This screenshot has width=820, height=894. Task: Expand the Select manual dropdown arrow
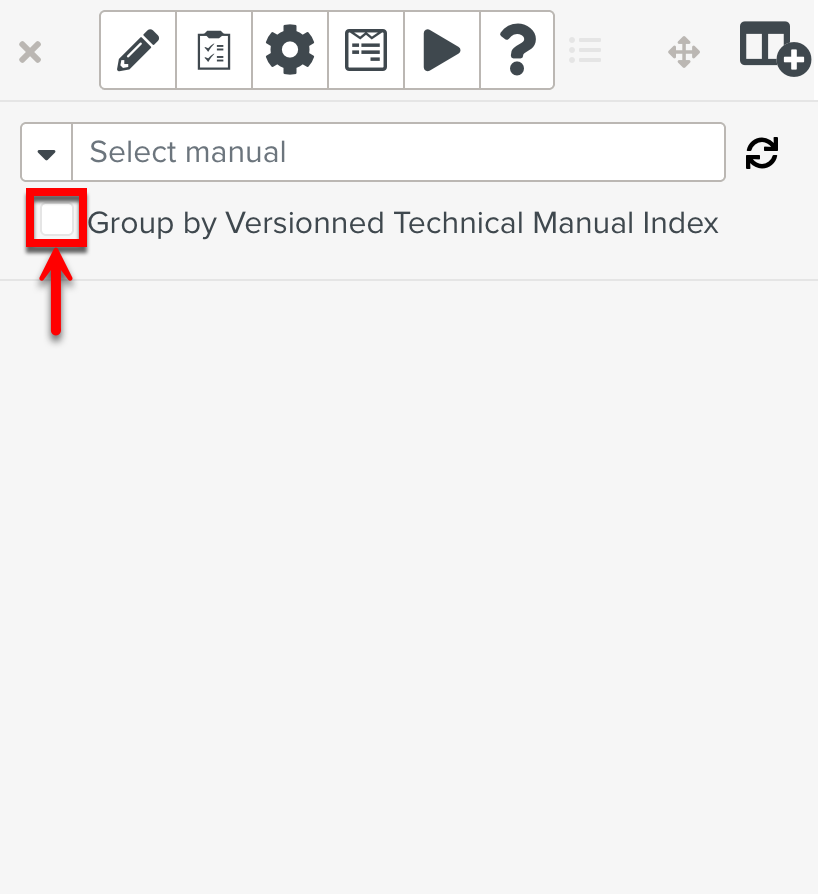[x=46, y=152]
